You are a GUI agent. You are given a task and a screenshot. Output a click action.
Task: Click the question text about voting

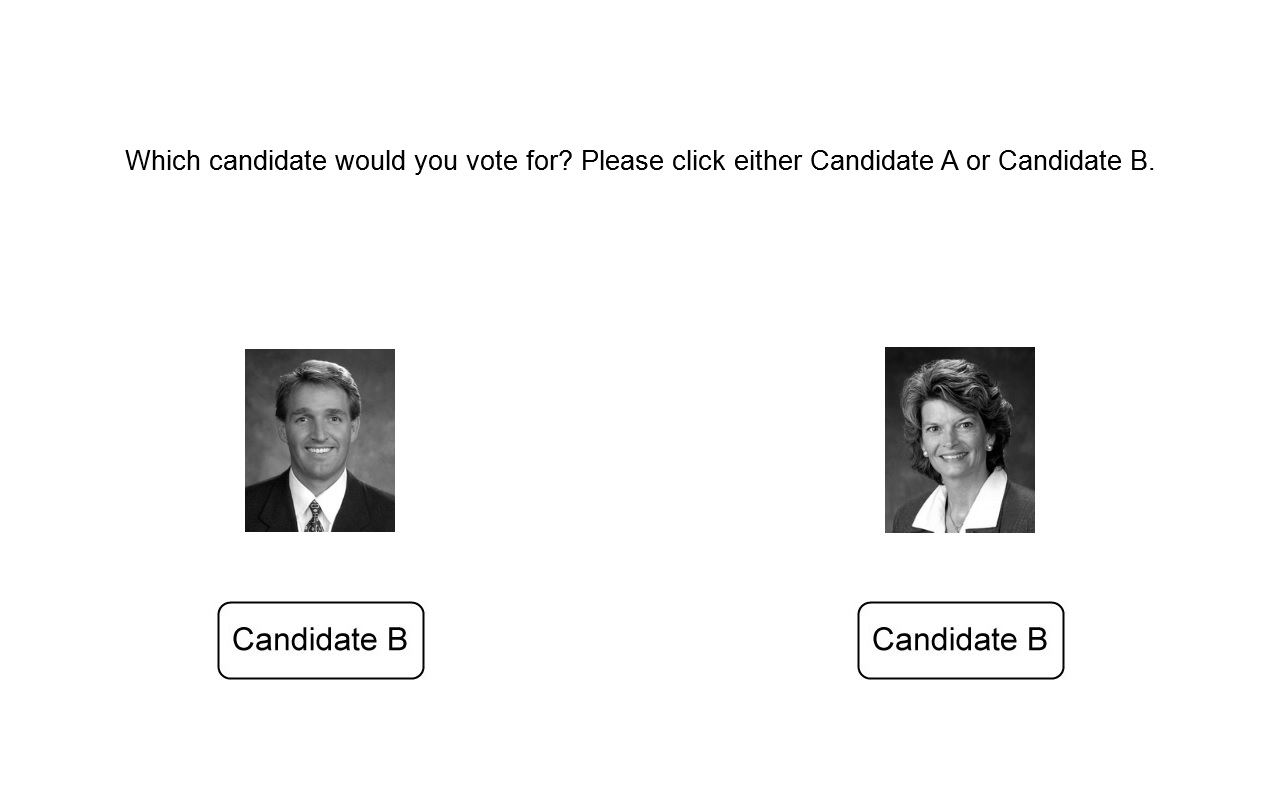tap(640, 161)
